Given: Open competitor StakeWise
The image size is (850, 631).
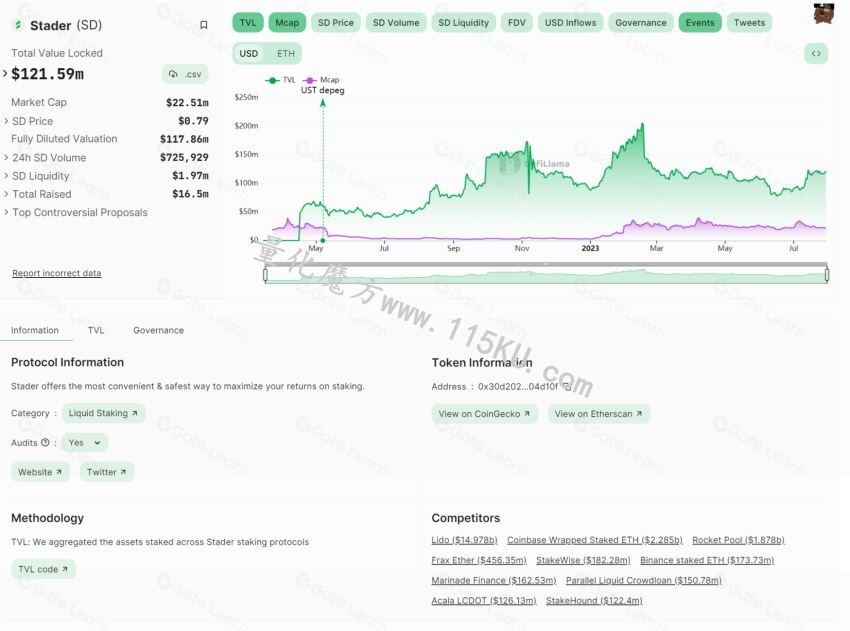Looking at the screenshot, I should coord(583,560).
